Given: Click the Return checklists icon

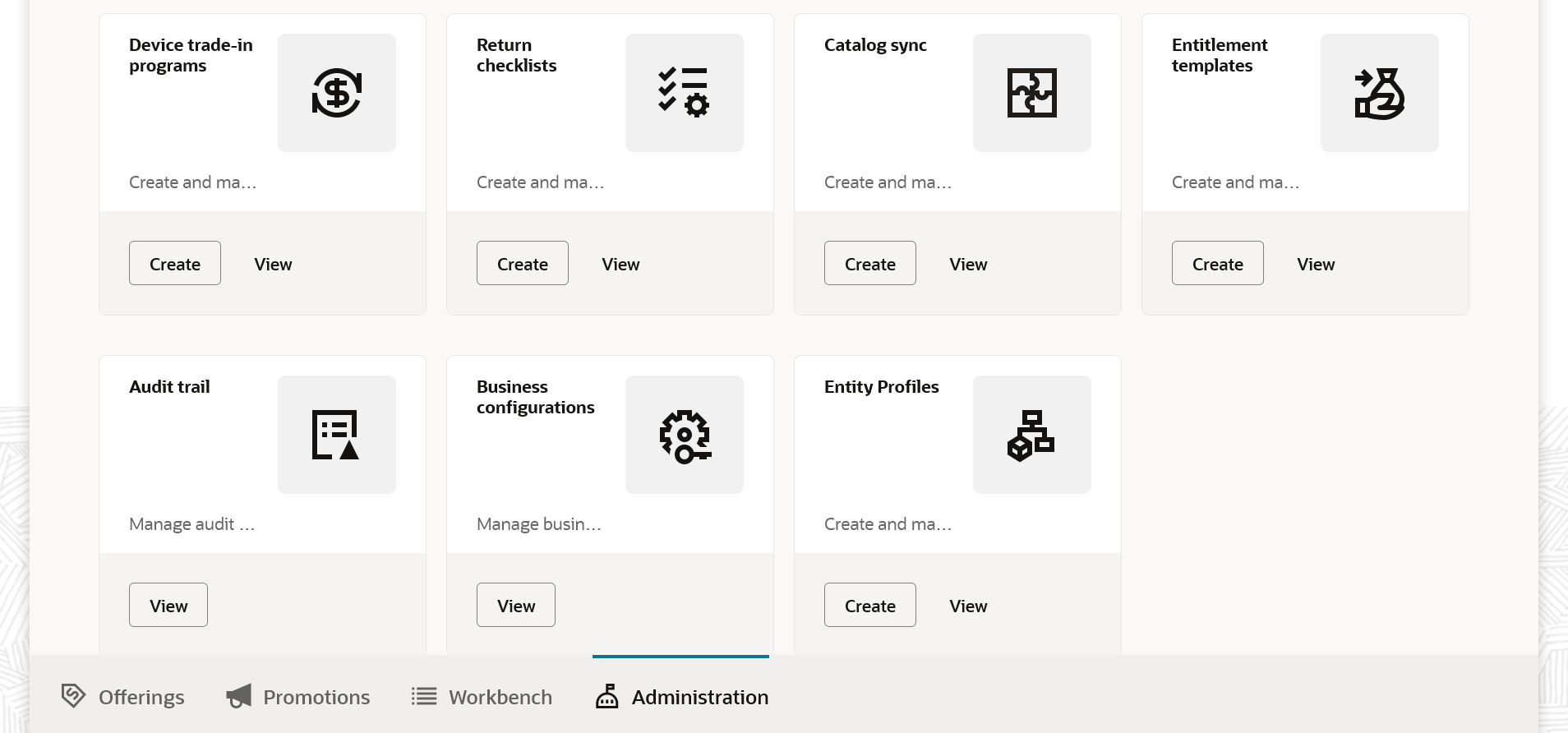Looking at the screenshot, I should point(684,93).
